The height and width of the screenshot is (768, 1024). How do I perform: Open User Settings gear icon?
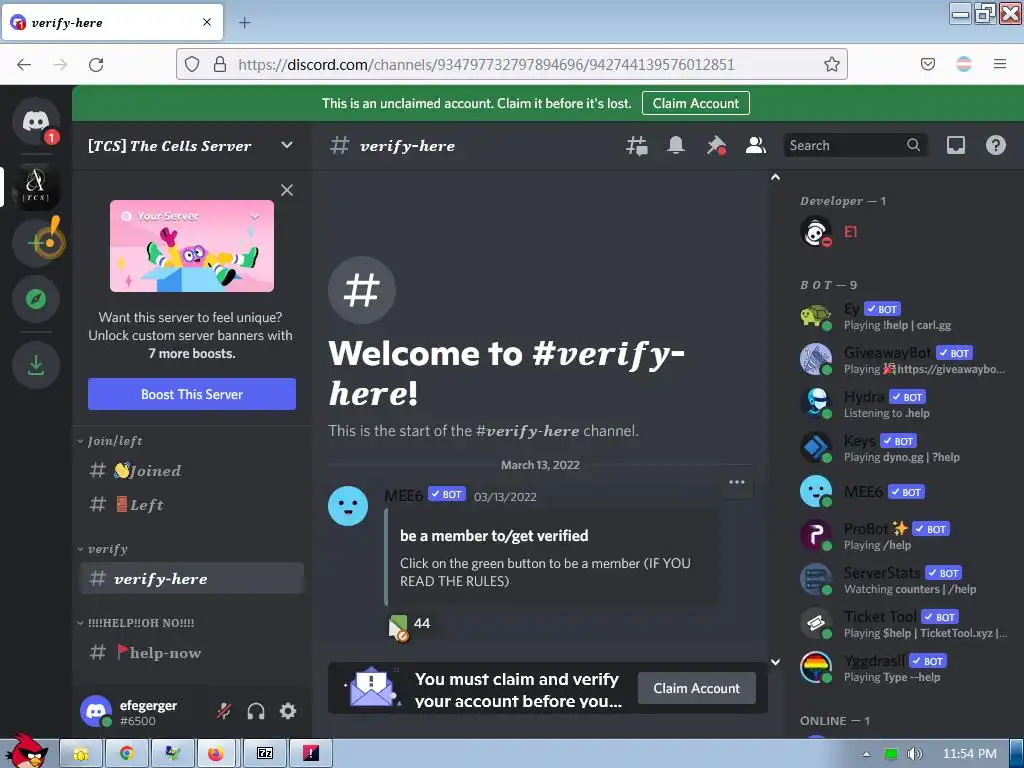tap(288, 711)
